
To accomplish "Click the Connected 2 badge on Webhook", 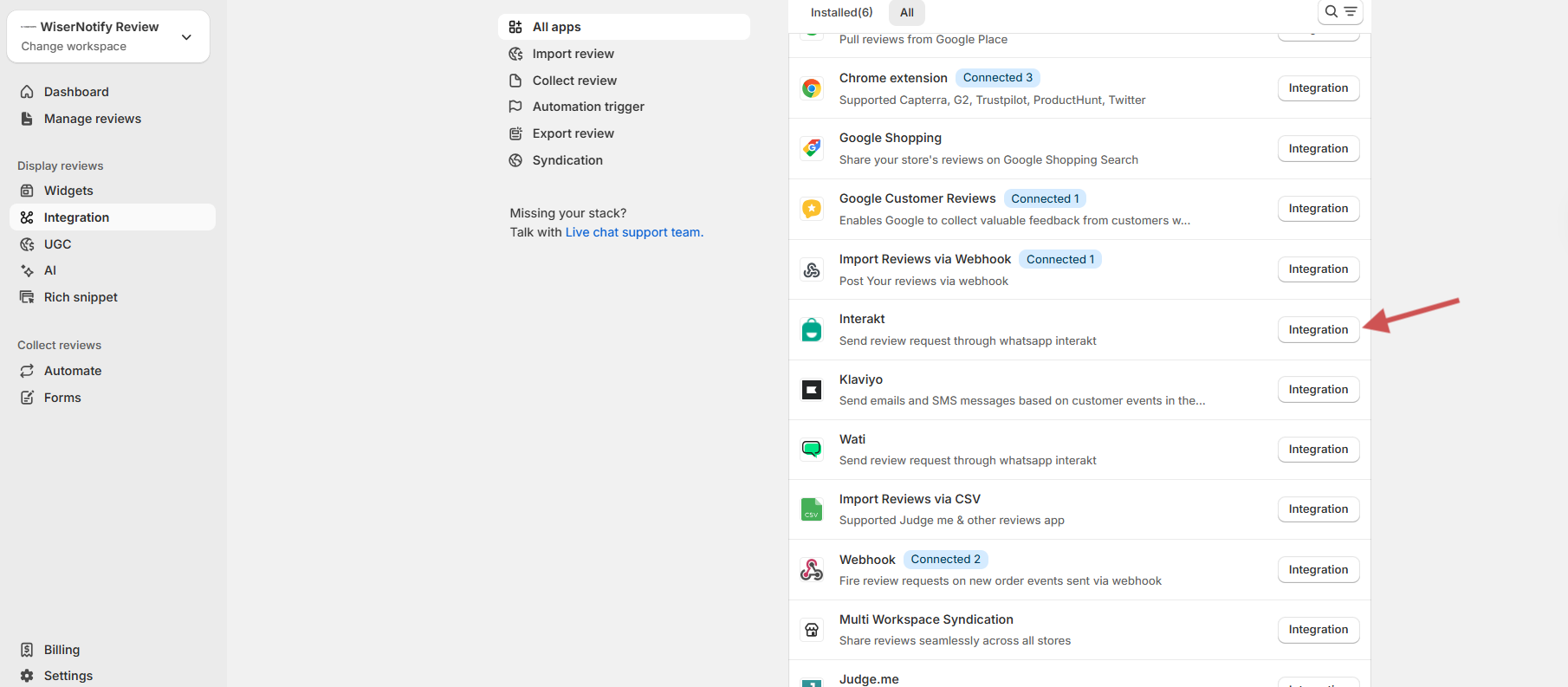I will click(945, 560).
